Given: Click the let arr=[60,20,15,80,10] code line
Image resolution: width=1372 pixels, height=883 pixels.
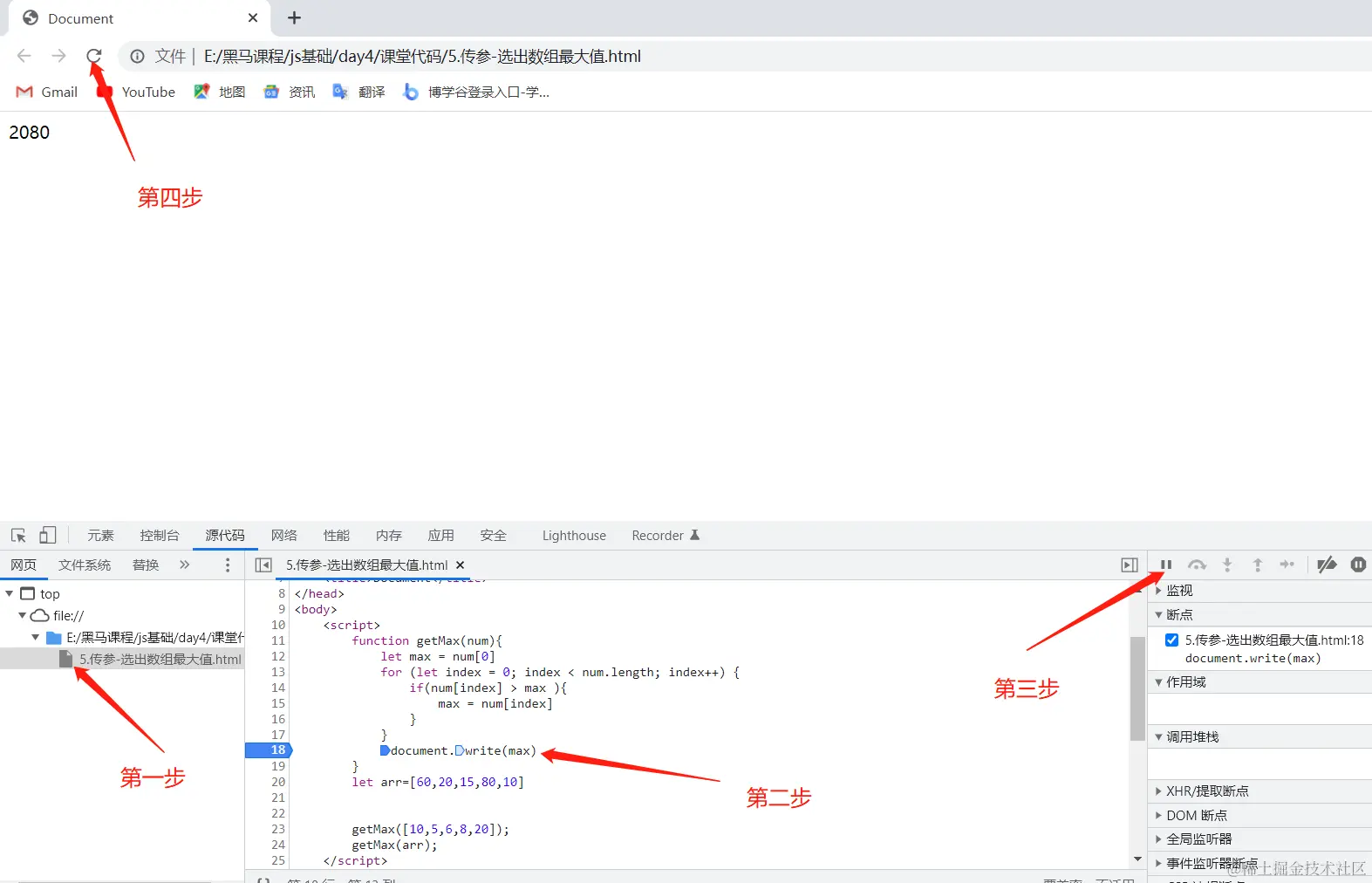Looking at the screenshot, I should tap(438, 782).
